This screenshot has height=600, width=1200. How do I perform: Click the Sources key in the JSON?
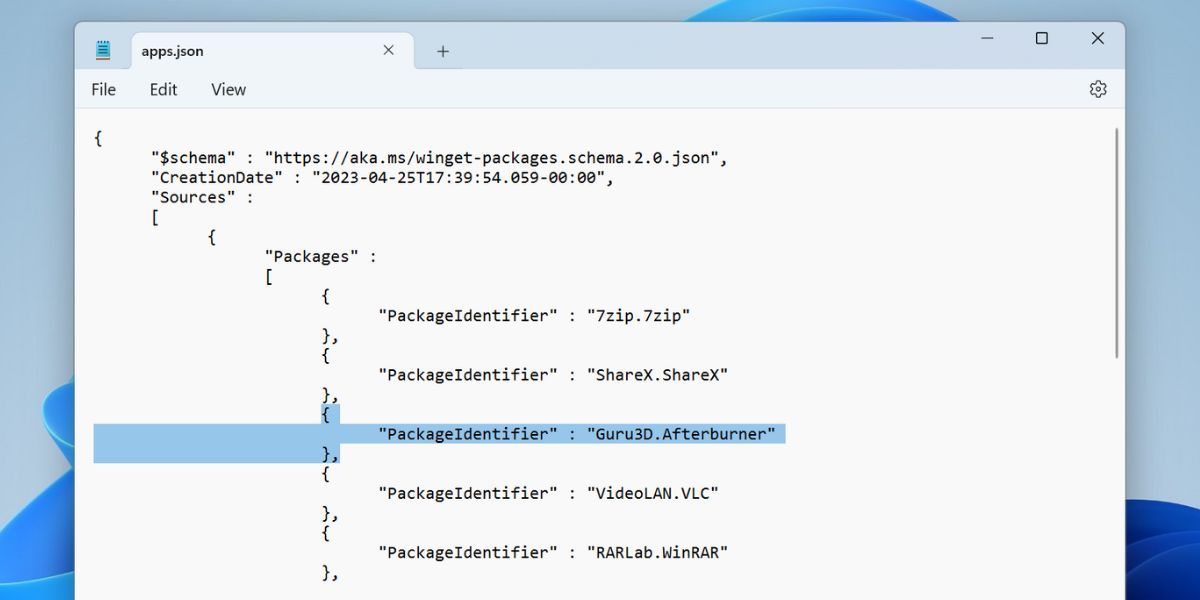(x=201, y=197)
